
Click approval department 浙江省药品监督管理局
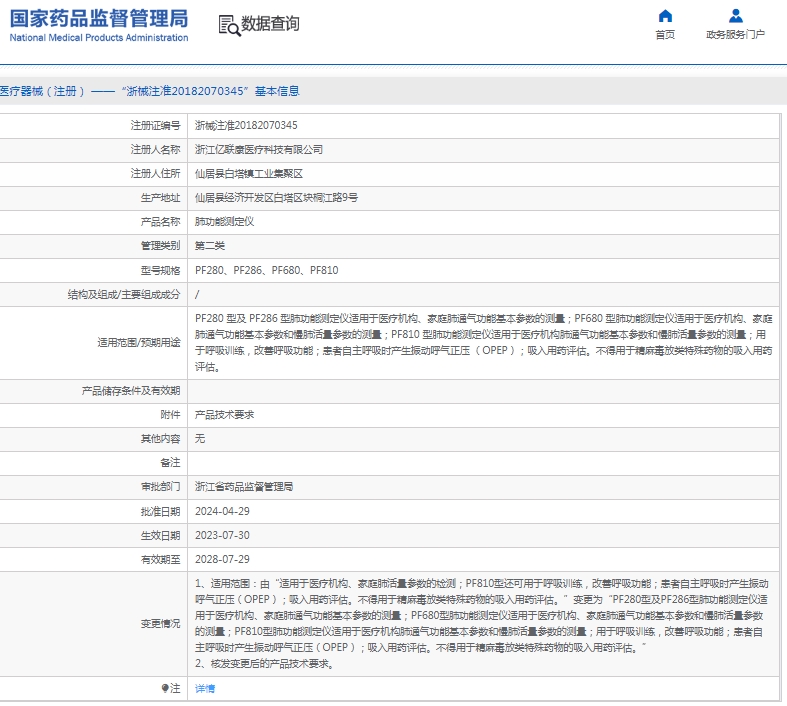click(244, 487)
